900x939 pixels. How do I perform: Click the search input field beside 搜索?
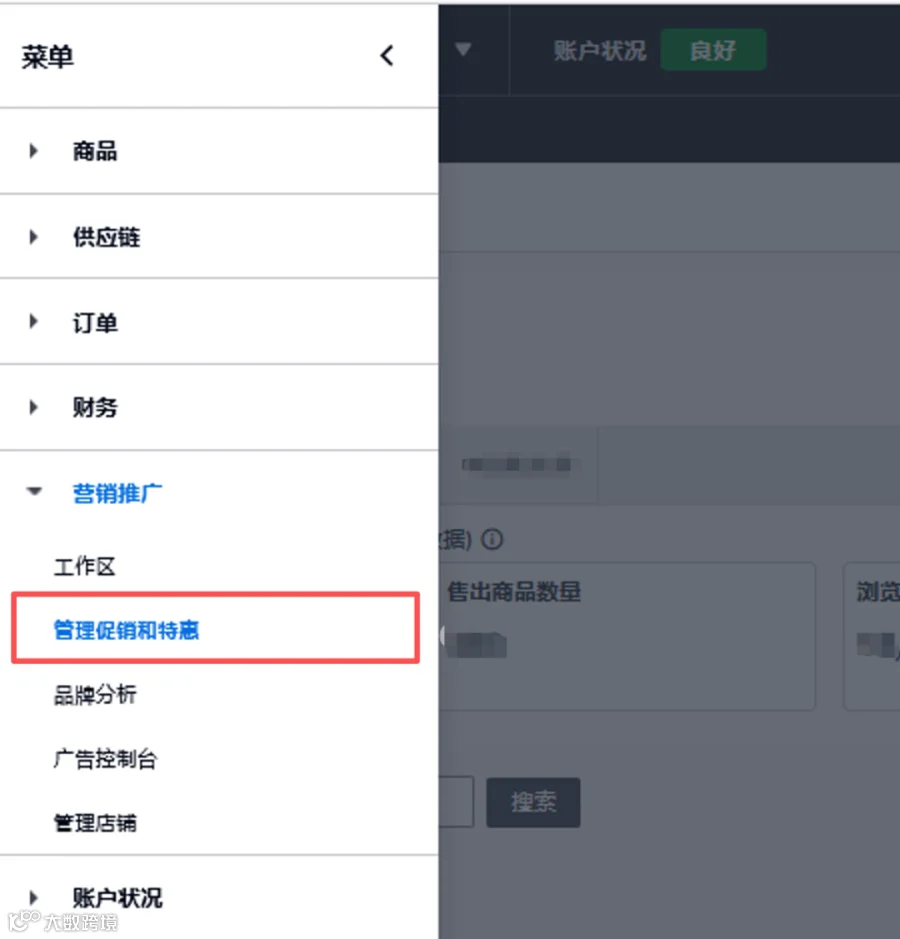pyautogui.click(x=456, y=802)
